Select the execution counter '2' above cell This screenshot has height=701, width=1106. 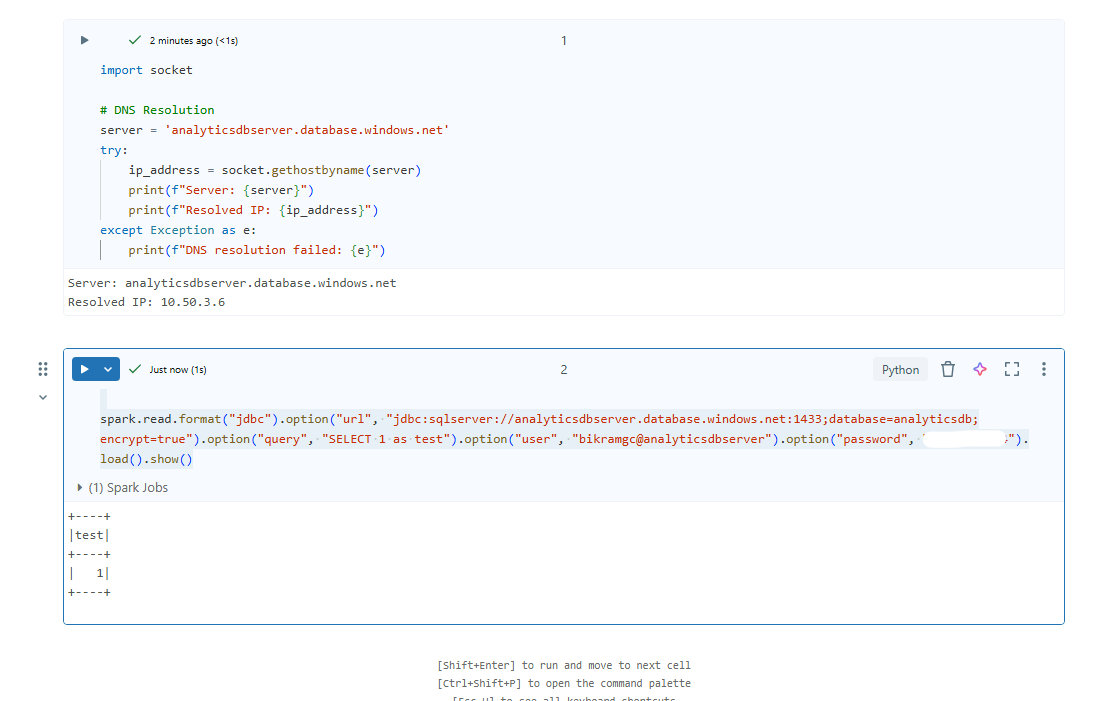coord(563,369)
